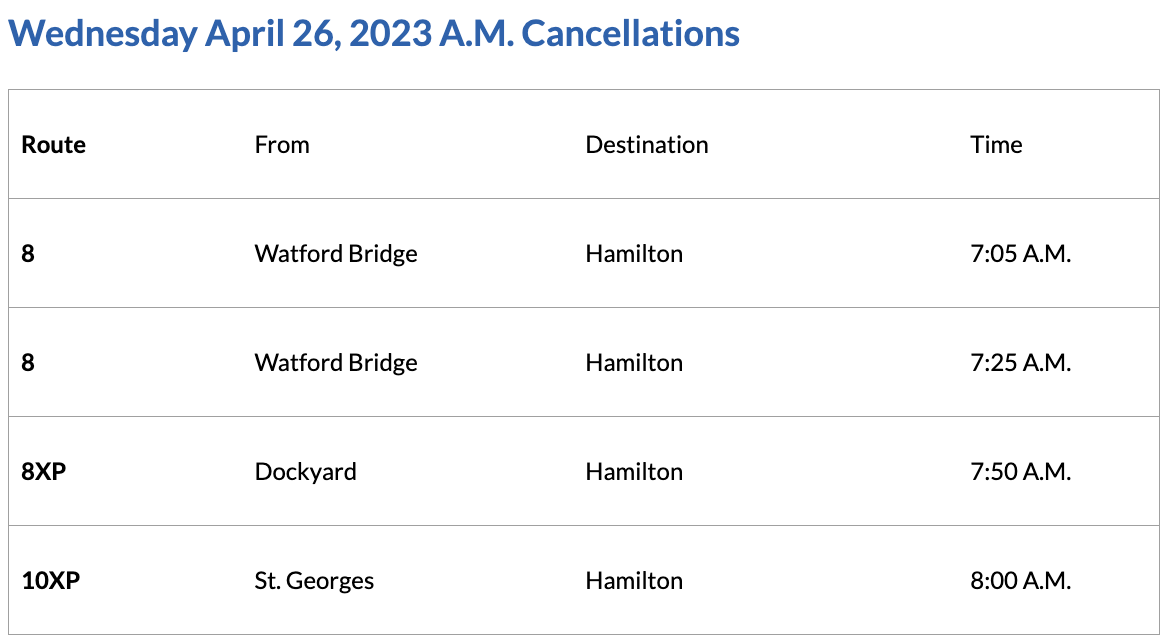Screen dimensions: 1166x640
Task: Click the Wednesday April 26, 2023 Cancellations heading
Action: point(374,34)
